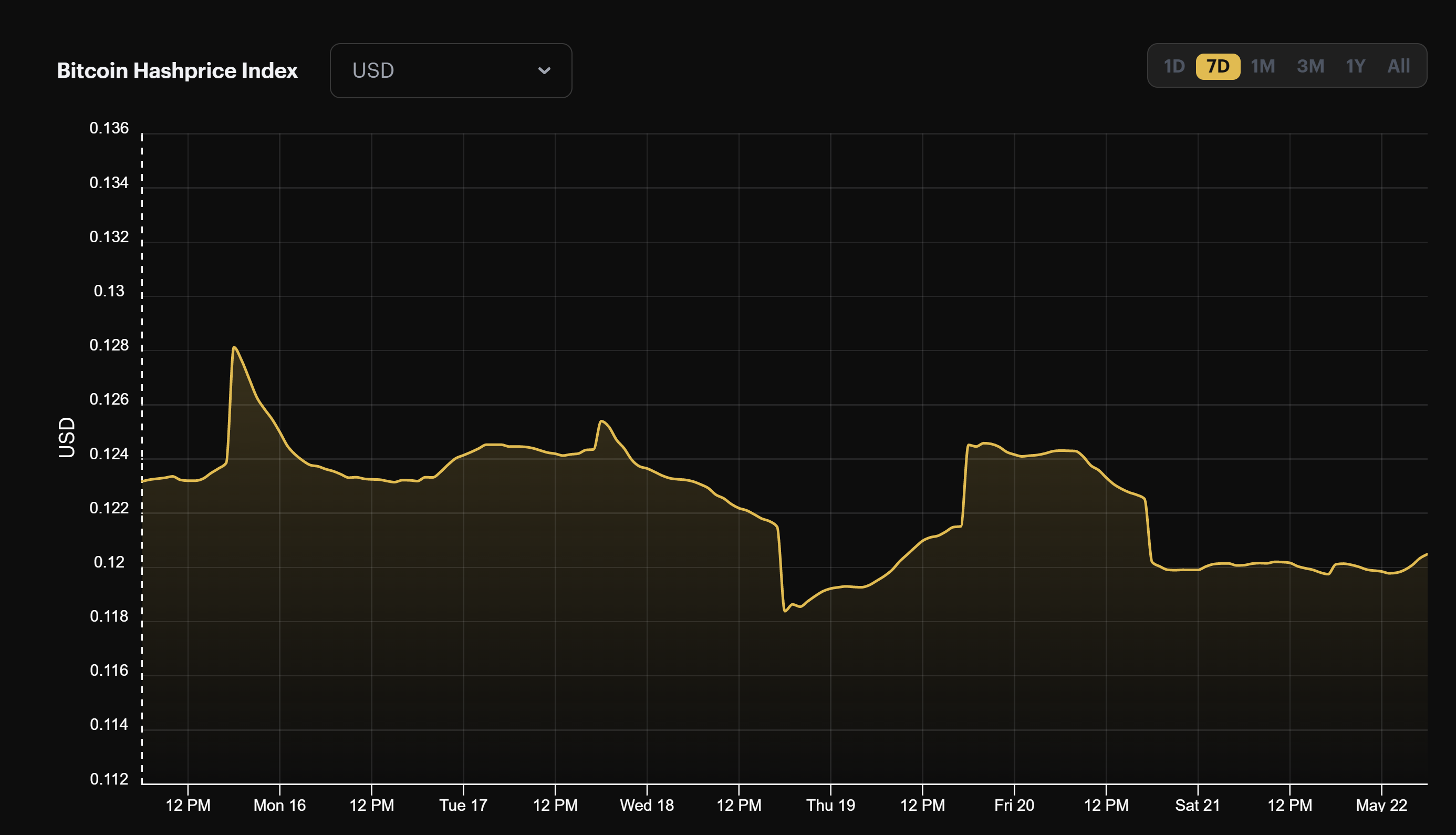Click the Mon 16 date label
The height and width of the screenshot is (835, 1456).
pos(280,805)
